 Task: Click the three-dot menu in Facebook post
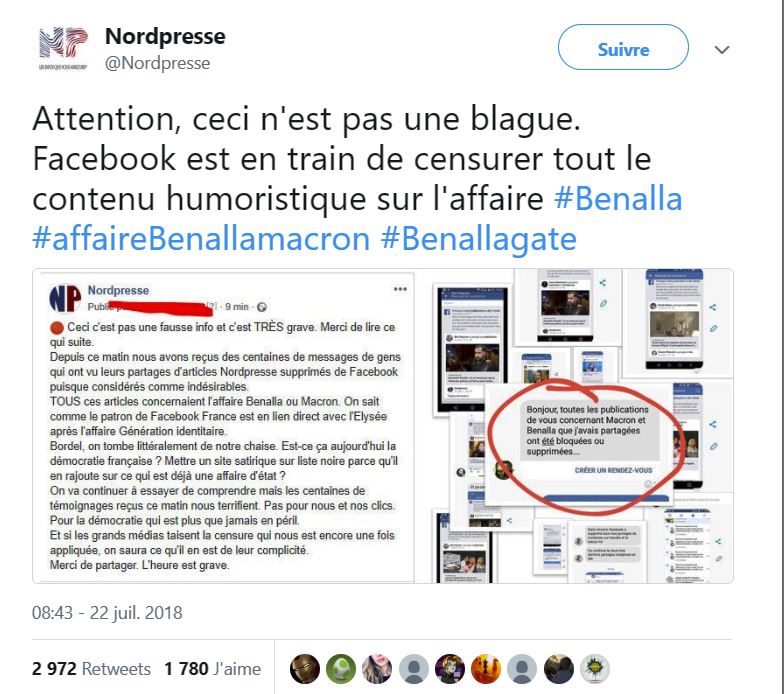400,289
